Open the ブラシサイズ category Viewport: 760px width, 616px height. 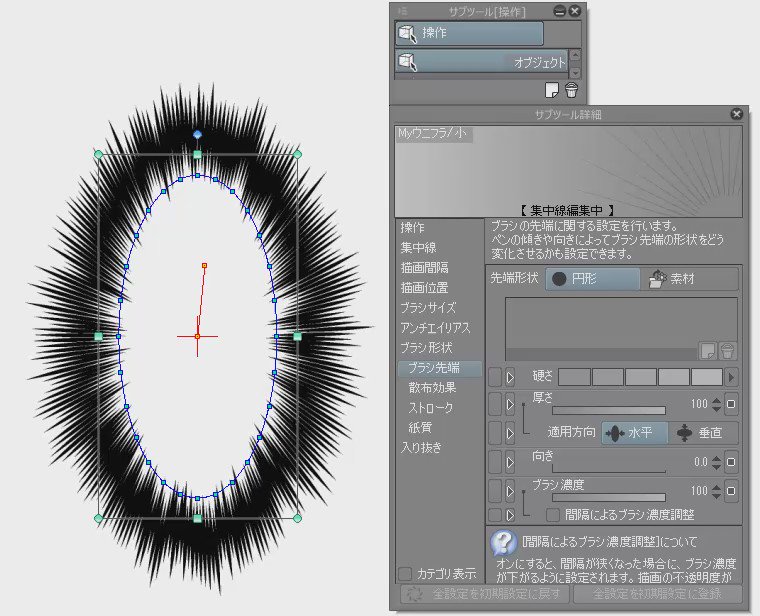(x=428, y=308)
